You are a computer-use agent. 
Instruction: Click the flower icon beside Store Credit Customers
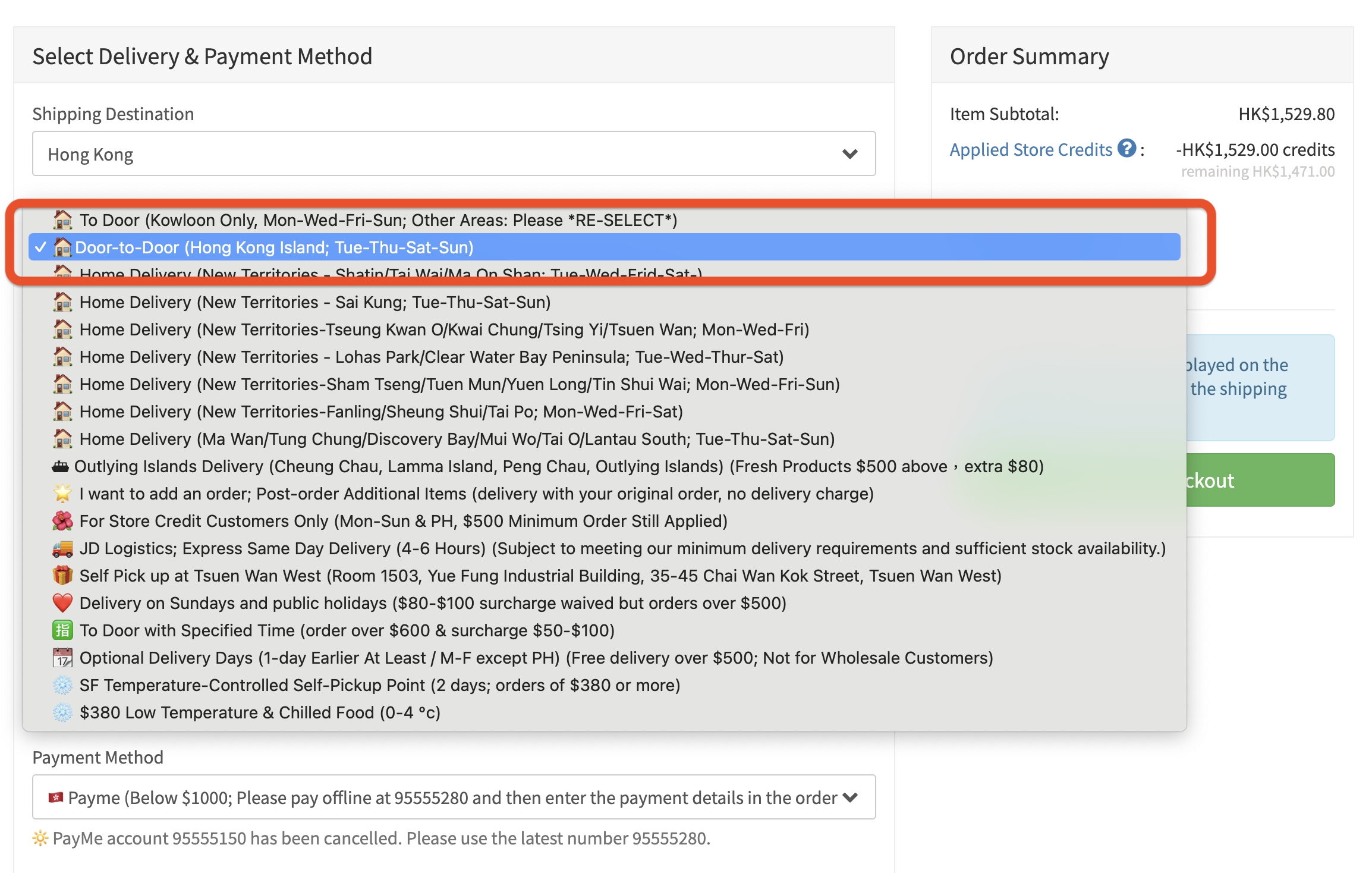tap(62, 521)
